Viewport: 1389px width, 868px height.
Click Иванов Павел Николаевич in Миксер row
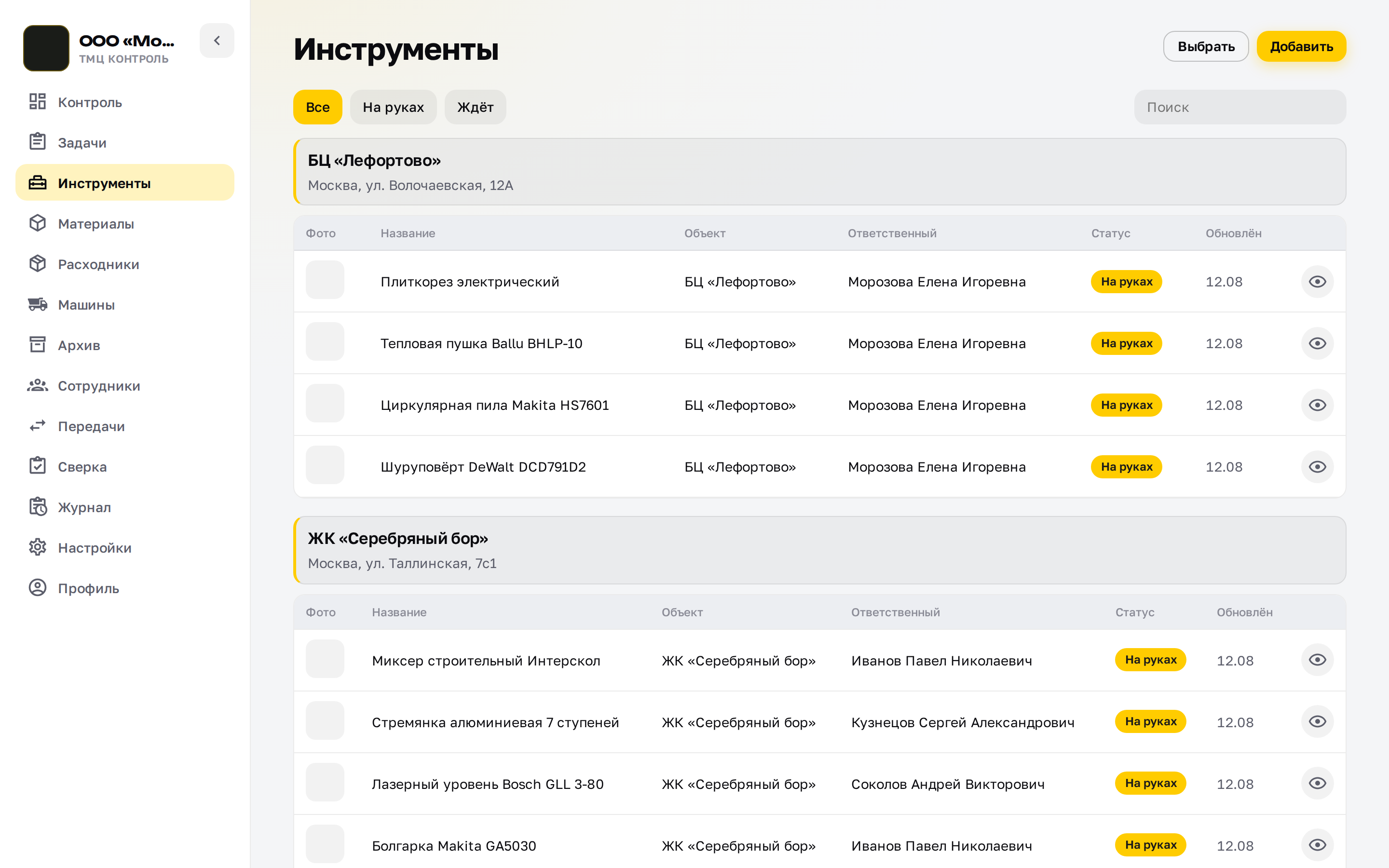click(x=941, y=661)
